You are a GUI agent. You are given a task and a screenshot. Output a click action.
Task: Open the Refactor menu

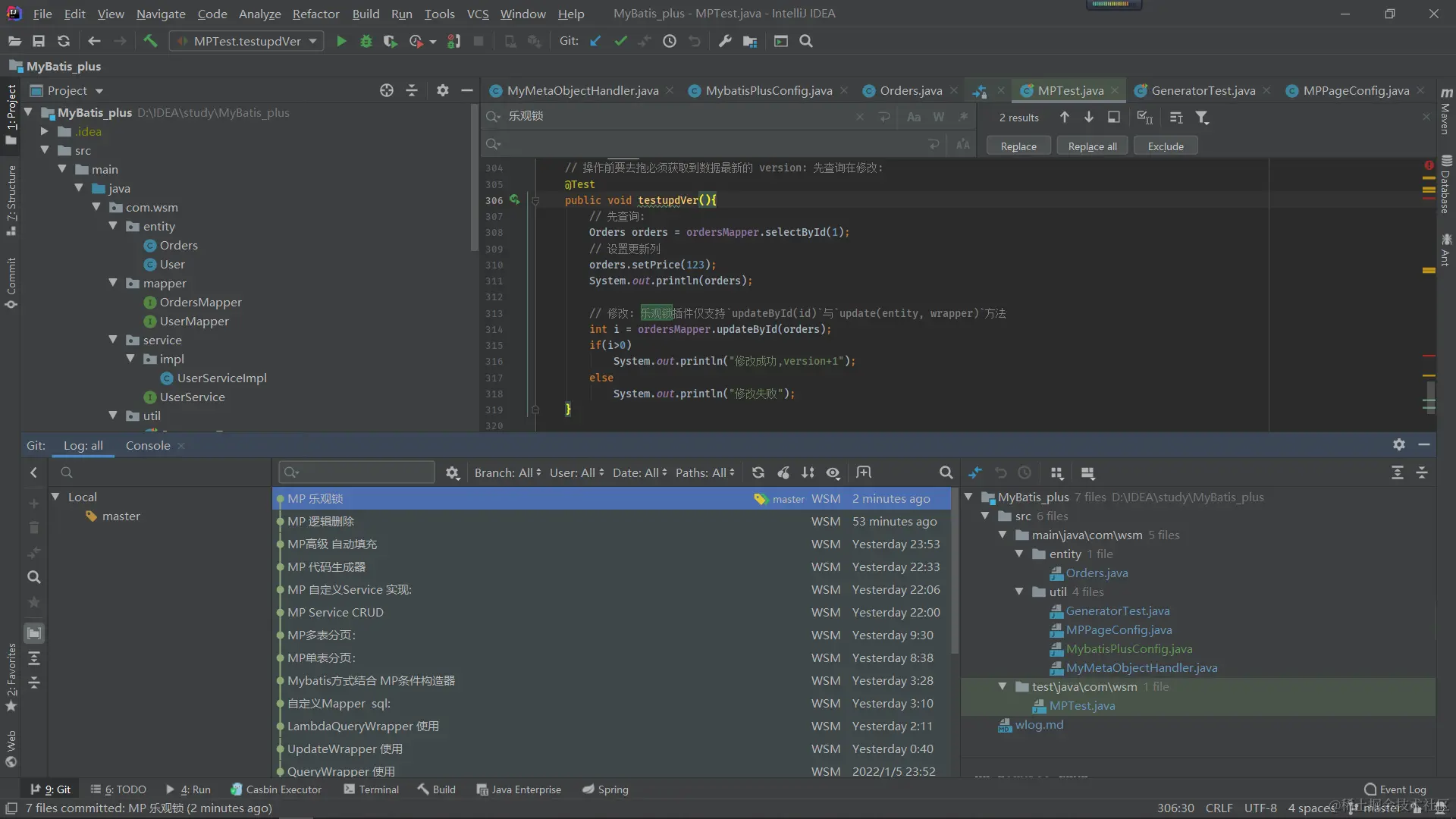(x=315, y=14)
